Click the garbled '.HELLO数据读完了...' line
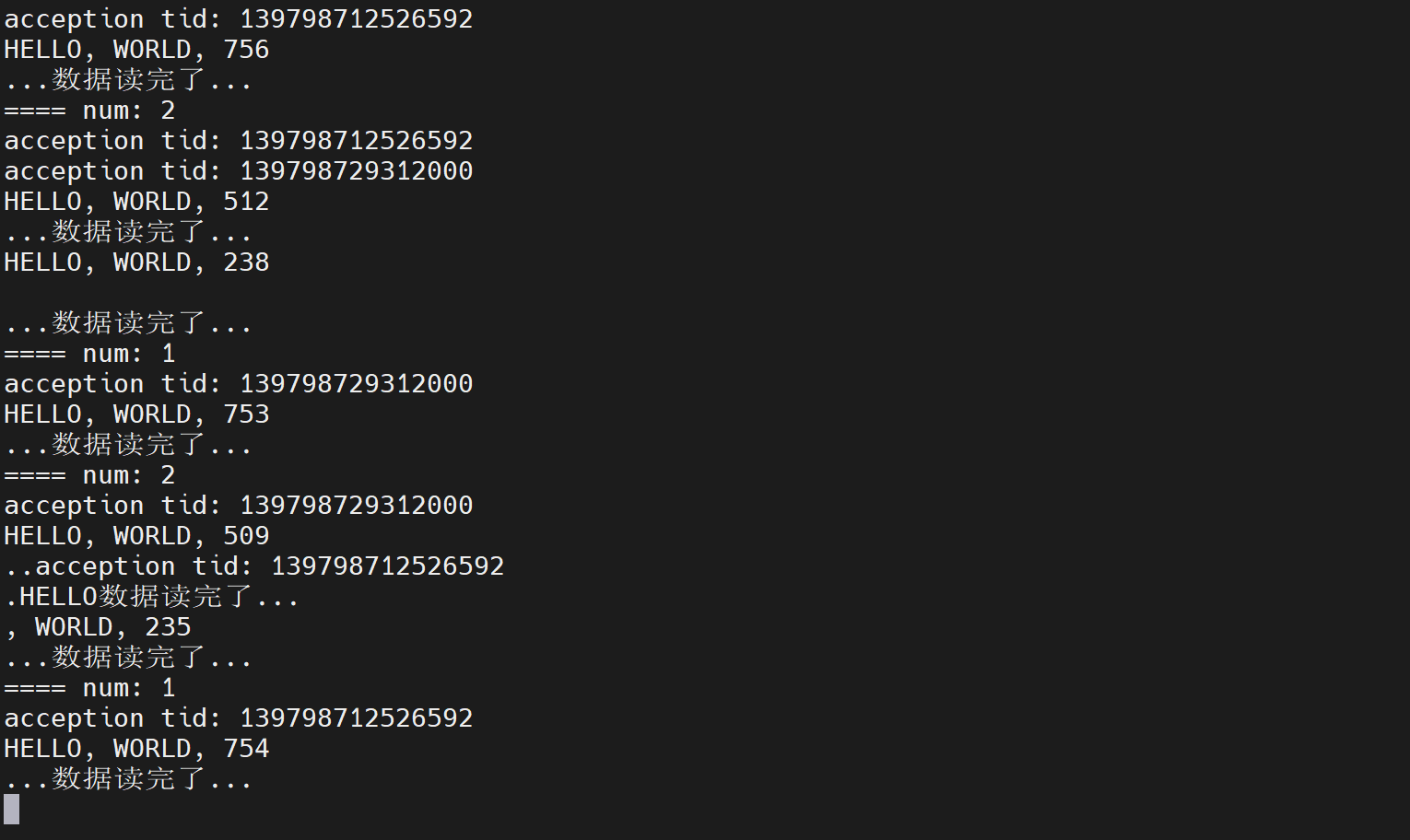This screenshot has width=1410, height=840. (x=152, y=597)
